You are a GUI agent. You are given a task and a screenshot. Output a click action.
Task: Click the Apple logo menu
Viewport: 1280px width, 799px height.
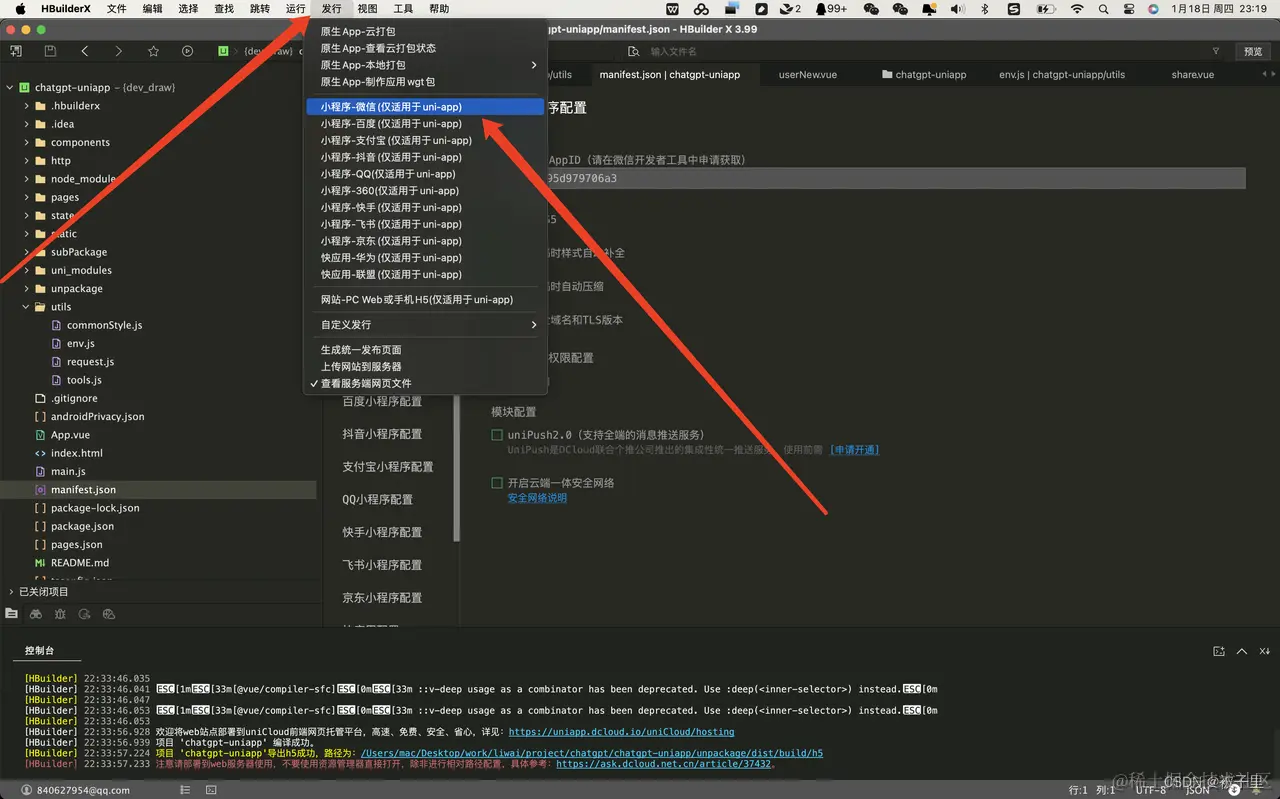[x=20, y=9]
